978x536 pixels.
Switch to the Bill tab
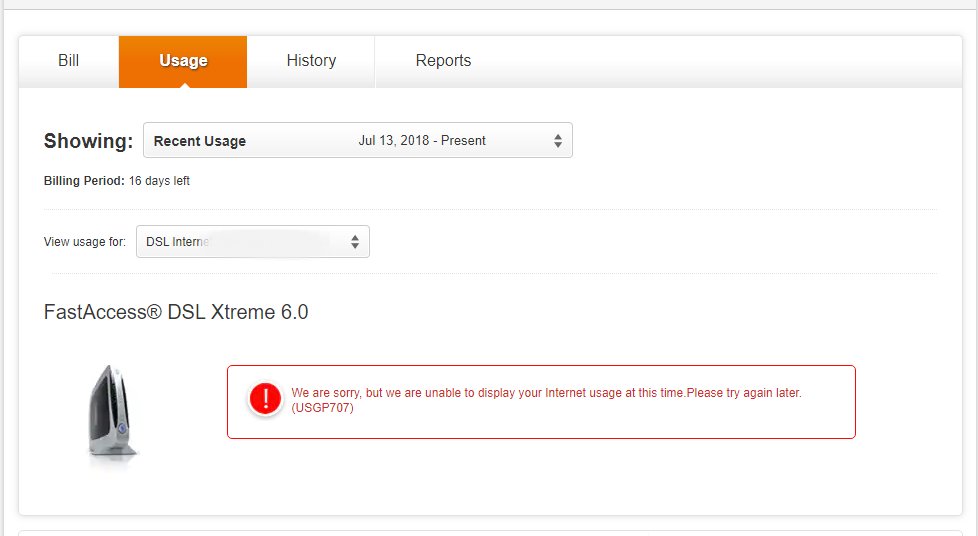click(x=69, y=61)
